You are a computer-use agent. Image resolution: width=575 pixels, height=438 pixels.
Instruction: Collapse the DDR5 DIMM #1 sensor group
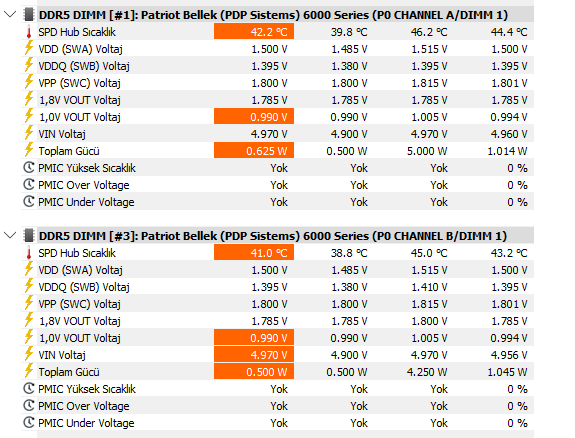pyautogui.click(x=10, y=15)
